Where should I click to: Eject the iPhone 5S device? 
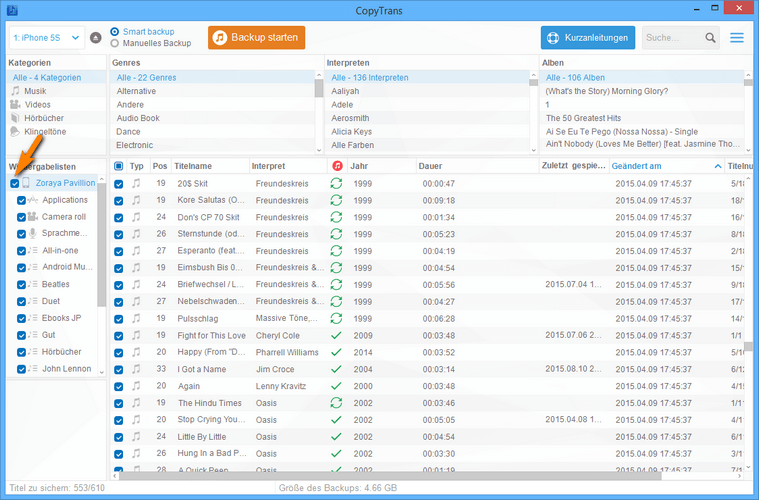96,38
